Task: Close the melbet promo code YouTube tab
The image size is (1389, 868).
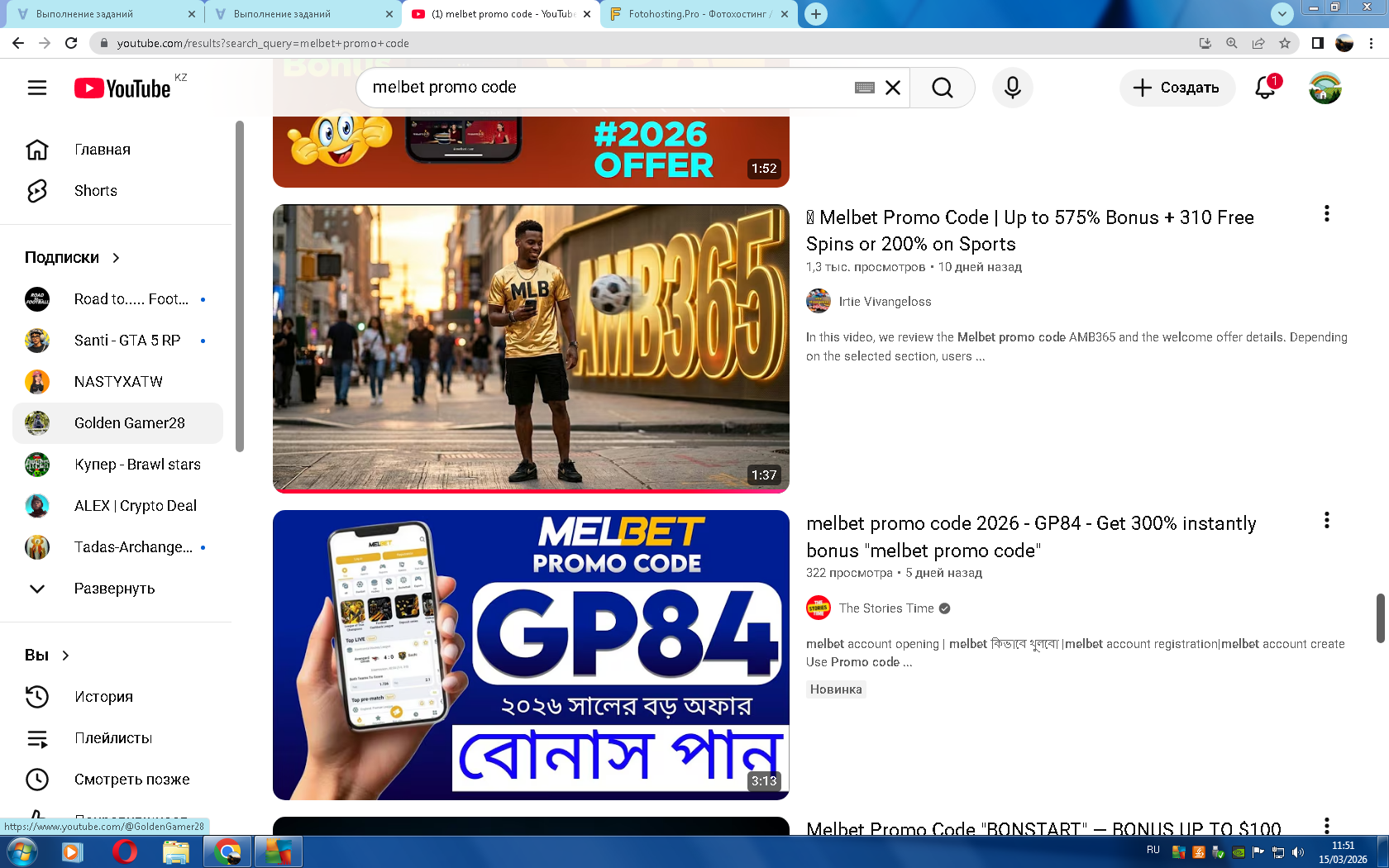Action: (587, 14)
